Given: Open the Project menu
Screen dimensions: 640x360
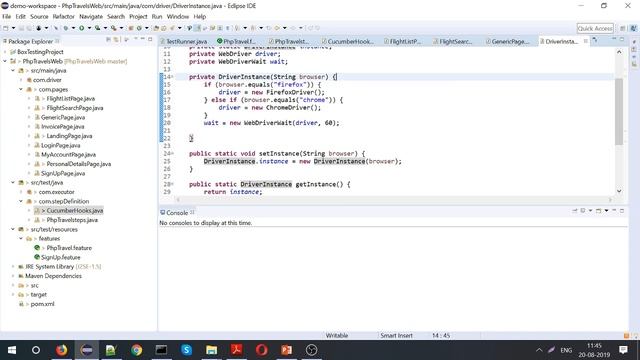Looking at the screenshot, I should click(138, 17).
